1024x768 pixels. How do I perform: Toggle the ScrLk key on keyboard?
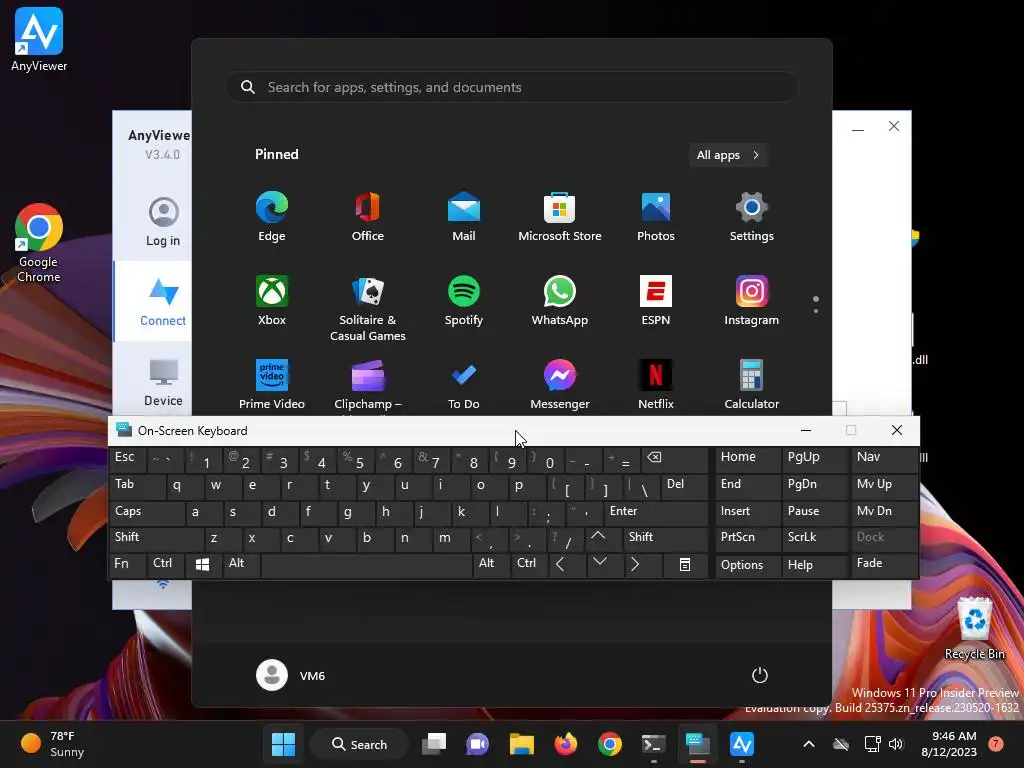814,539
